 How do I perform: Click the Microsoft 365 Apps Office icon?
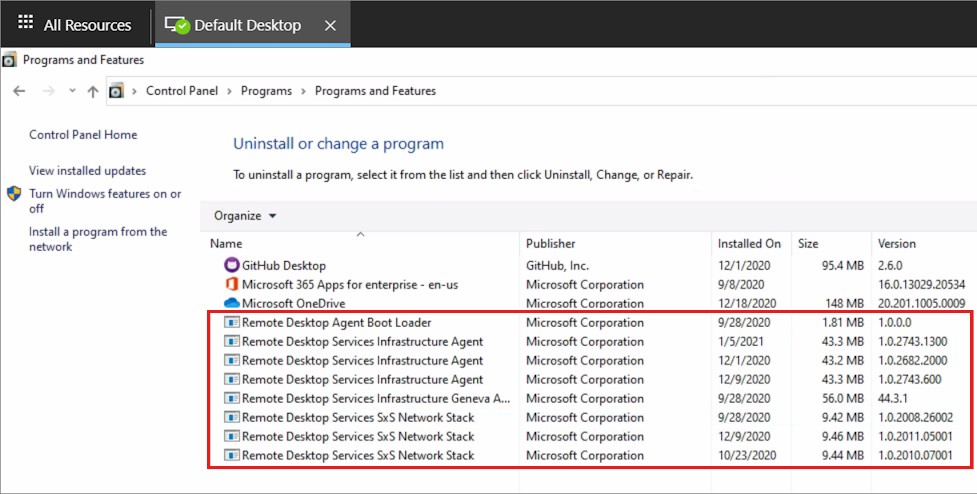(231, 285)
